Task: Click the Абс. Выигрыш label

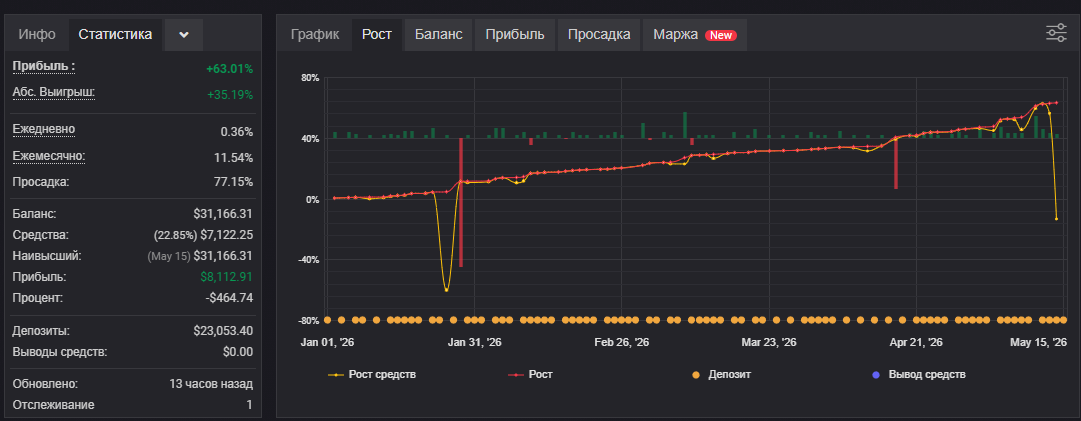Action: (x=53, y=92)
